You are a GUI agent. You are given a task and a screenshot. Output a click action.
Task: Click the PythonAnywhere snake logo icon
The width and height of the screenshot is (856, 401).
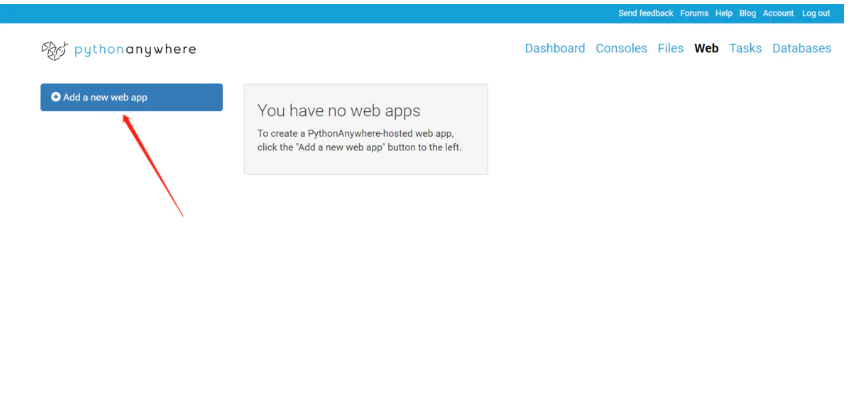55,50
